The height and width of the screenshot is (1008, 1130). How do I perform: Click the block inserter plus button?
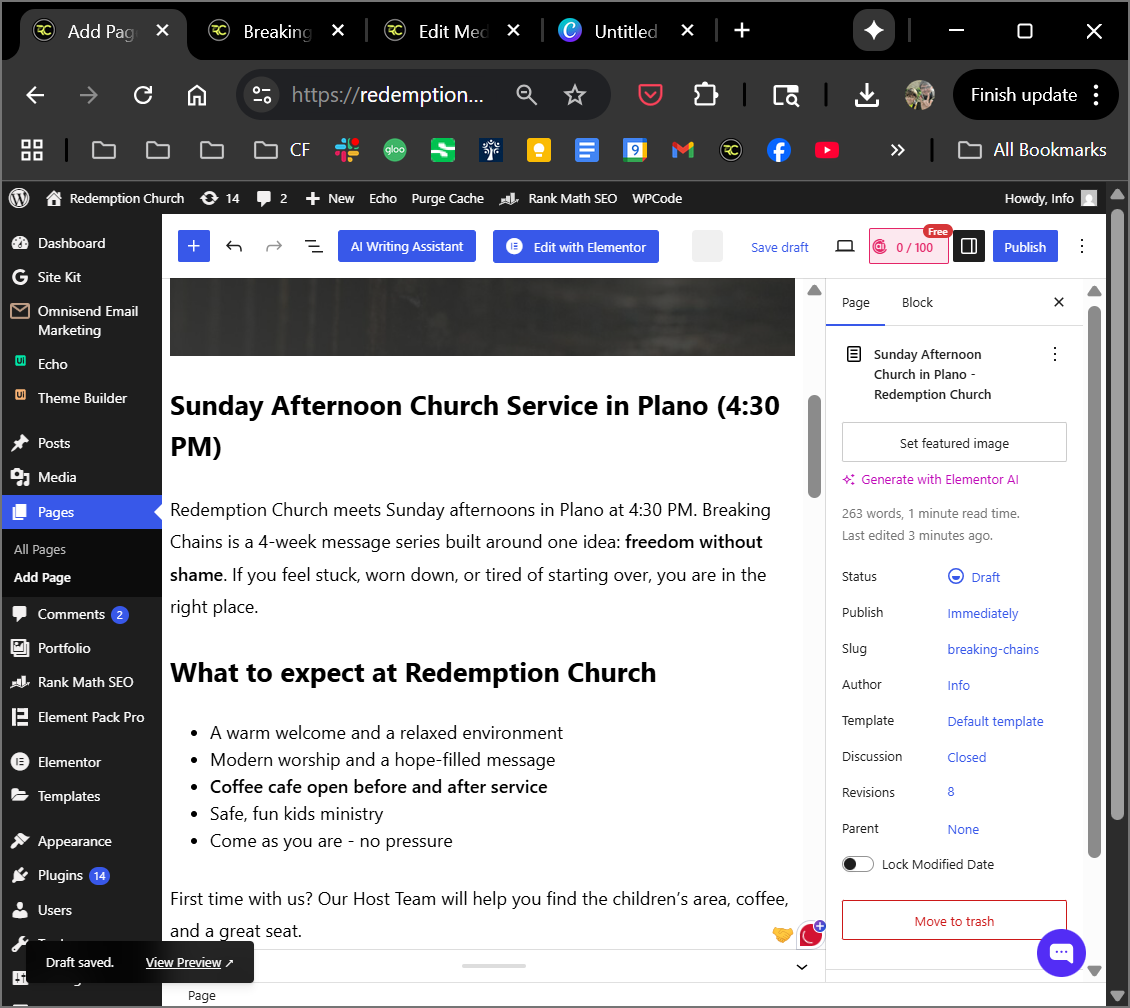pyautogui.click(x=194, y=247)
